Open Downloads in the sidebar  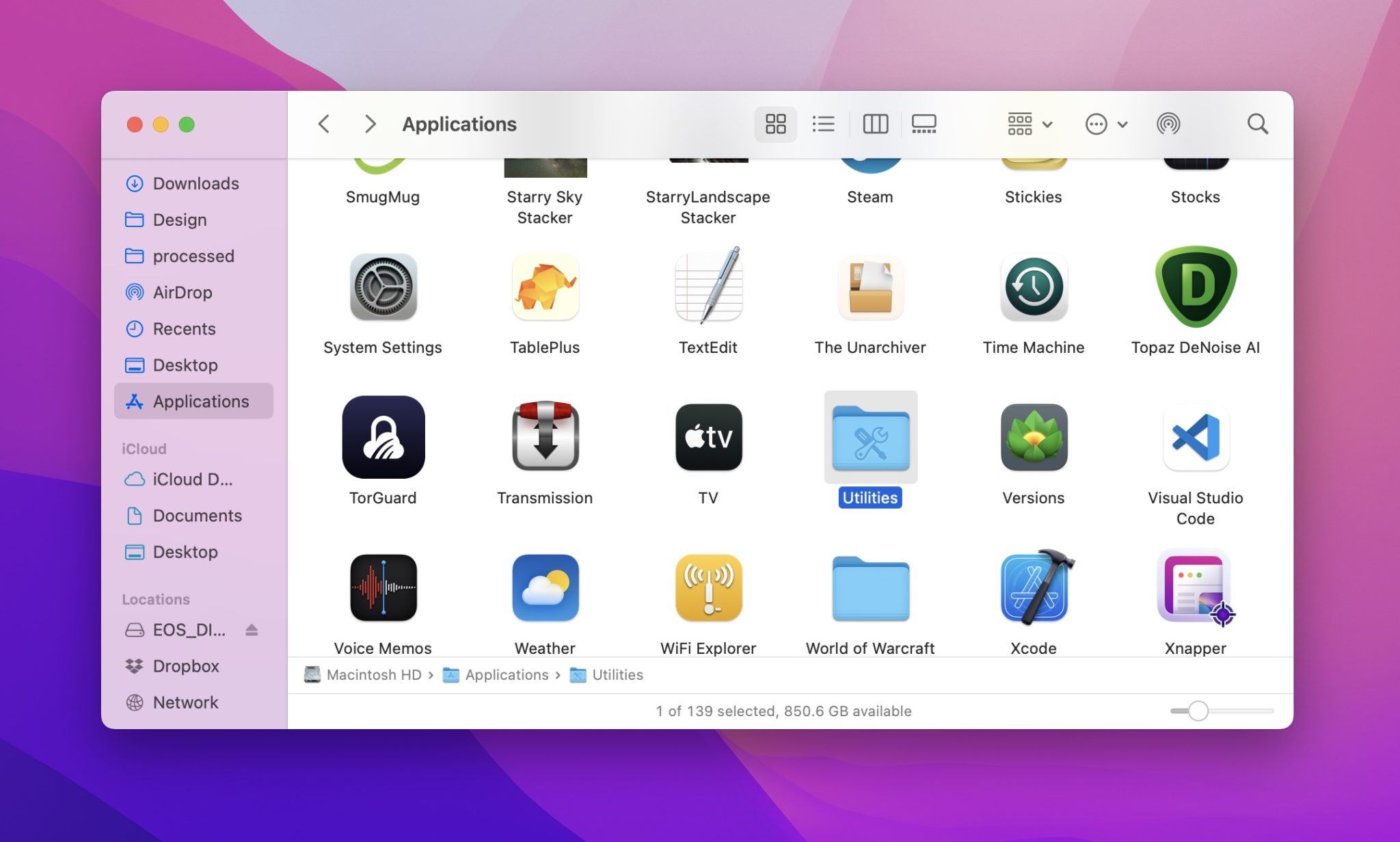pos(194,183)
